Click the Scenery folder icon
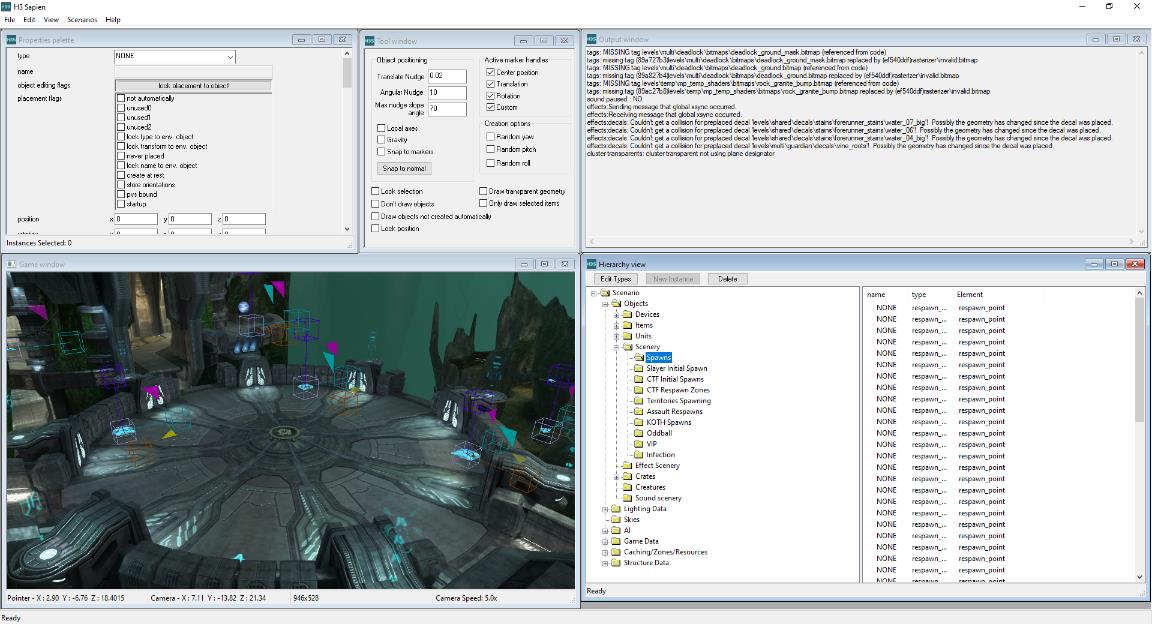This screenshot has height=624, width=1152. coord(627,347)
